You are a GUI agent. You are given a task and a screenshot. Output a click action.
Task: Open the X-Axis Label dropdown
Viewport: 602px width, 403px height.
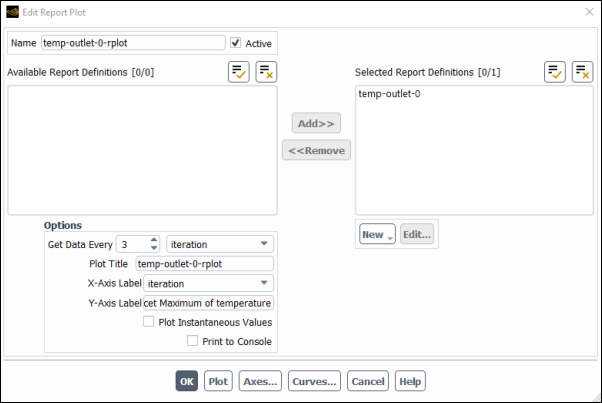tap(208, 283)
